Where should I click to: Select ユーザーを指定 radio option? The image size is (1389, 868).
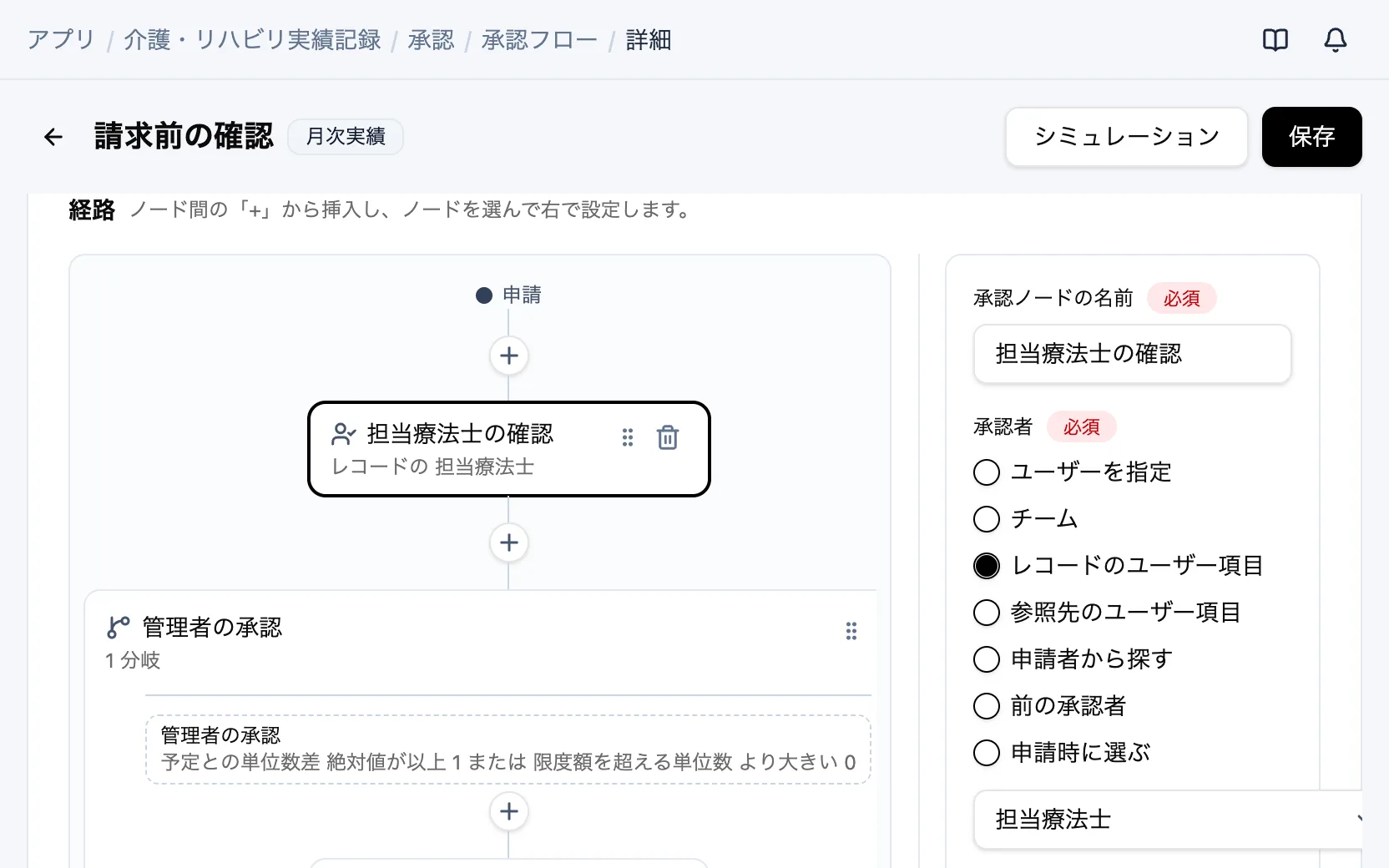[987, 472]
